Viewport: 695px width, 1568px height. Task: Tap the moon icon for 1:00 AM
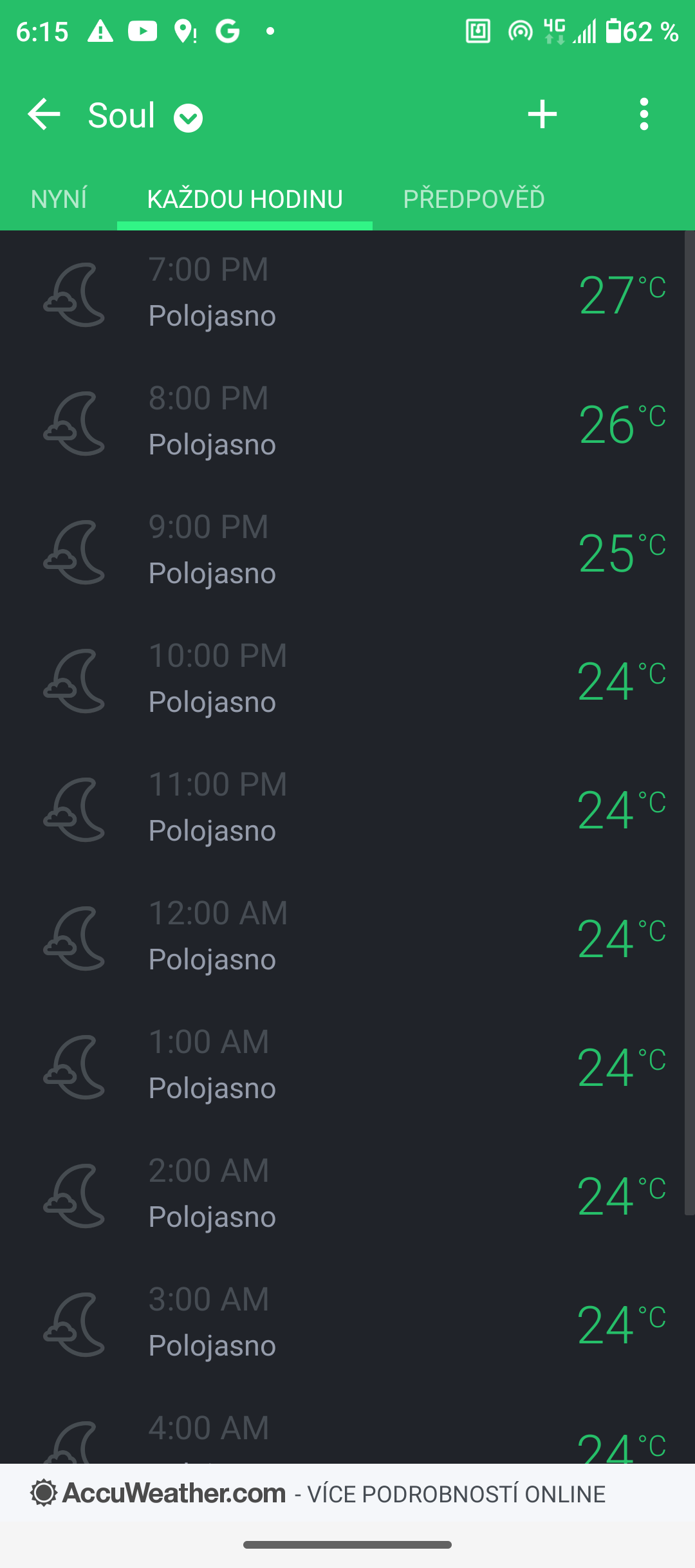[x=75, y=1067]
